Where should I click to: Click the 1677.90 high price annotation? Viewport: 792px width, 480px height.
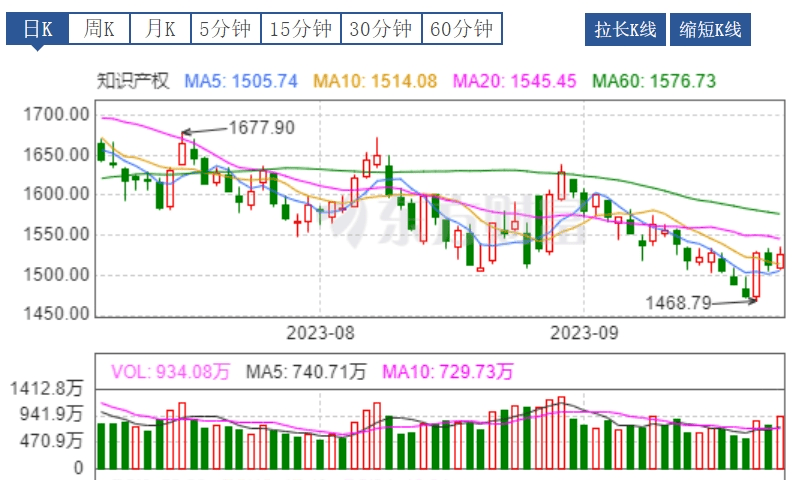[262, 127]
